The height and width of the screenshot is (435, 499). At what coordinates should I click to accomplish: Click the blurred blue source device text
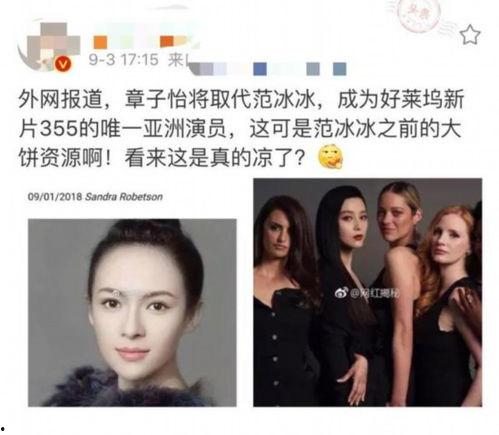click(x=268, y=68)
